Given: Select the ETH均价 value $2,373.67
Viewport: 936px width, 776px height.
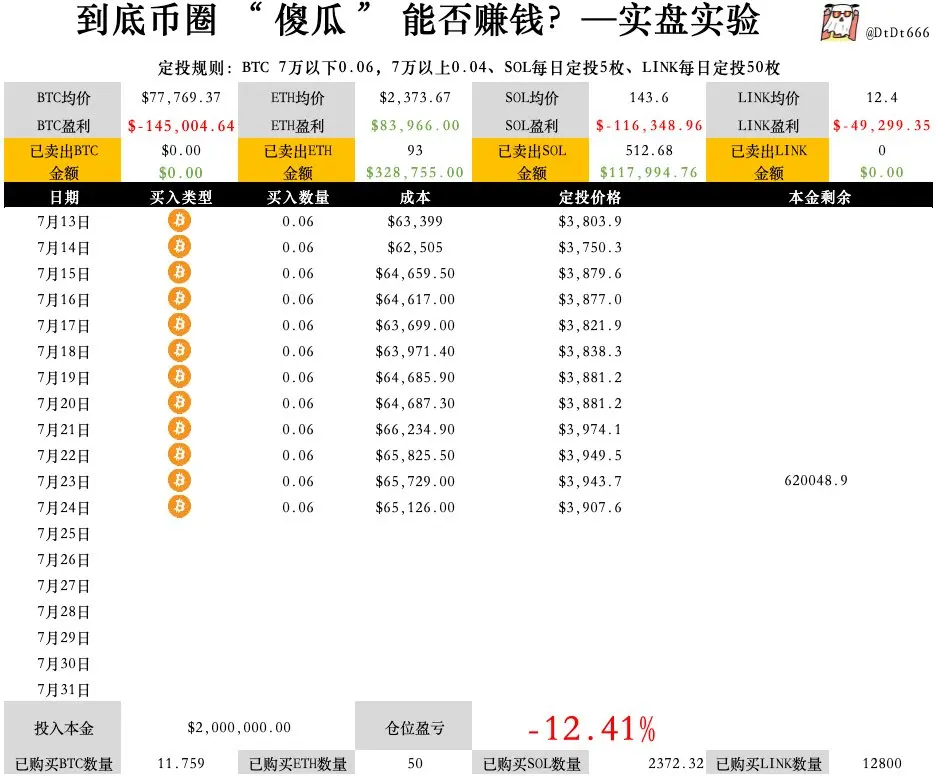Looking at the screenshot, I should coord(415,97).
